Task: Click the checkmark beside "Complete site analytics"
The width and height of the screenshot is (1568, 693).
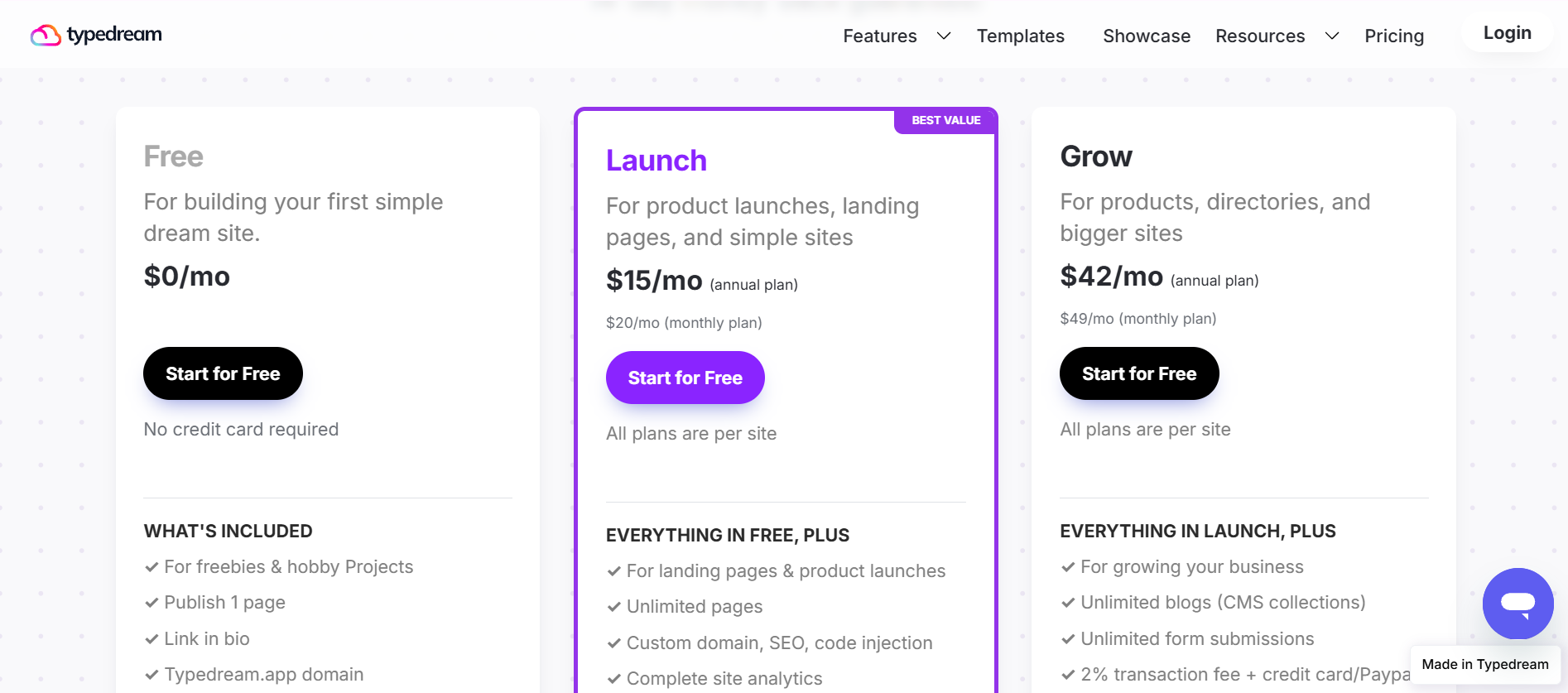Action: coord(614,678)
